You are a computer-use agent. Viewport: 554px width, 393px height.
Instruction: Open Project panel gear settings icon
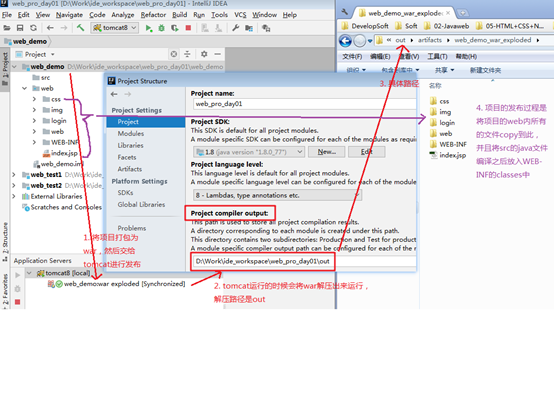204,54
